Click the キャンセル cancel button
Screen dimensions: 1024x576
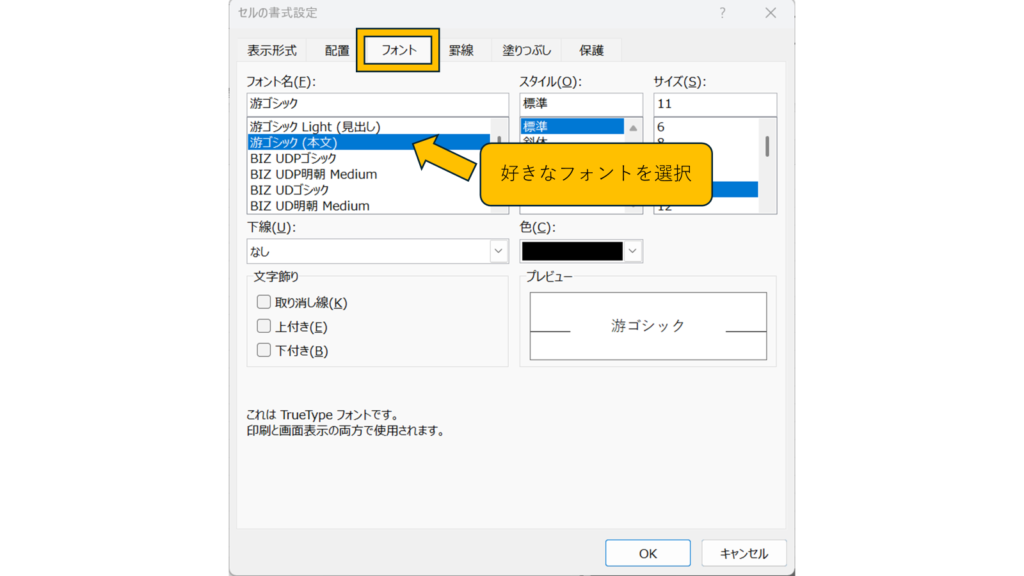click(744, 553)
